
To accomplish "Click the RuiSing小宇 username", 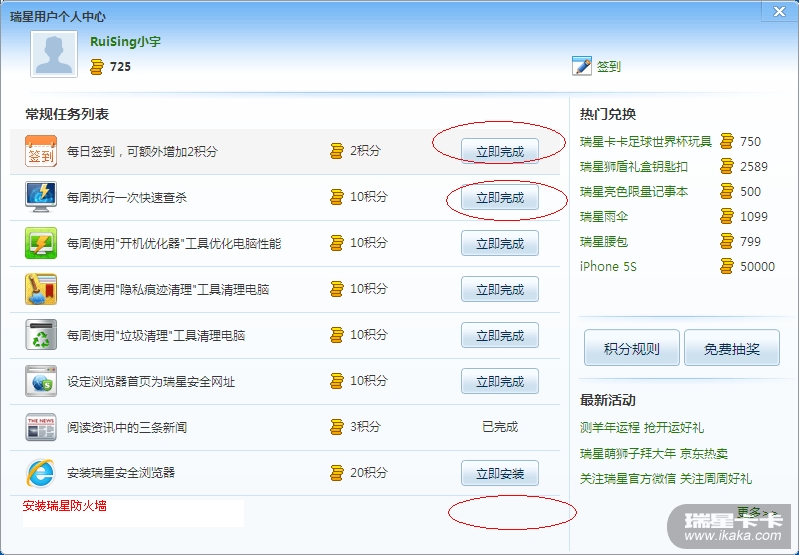I will 125,42.
